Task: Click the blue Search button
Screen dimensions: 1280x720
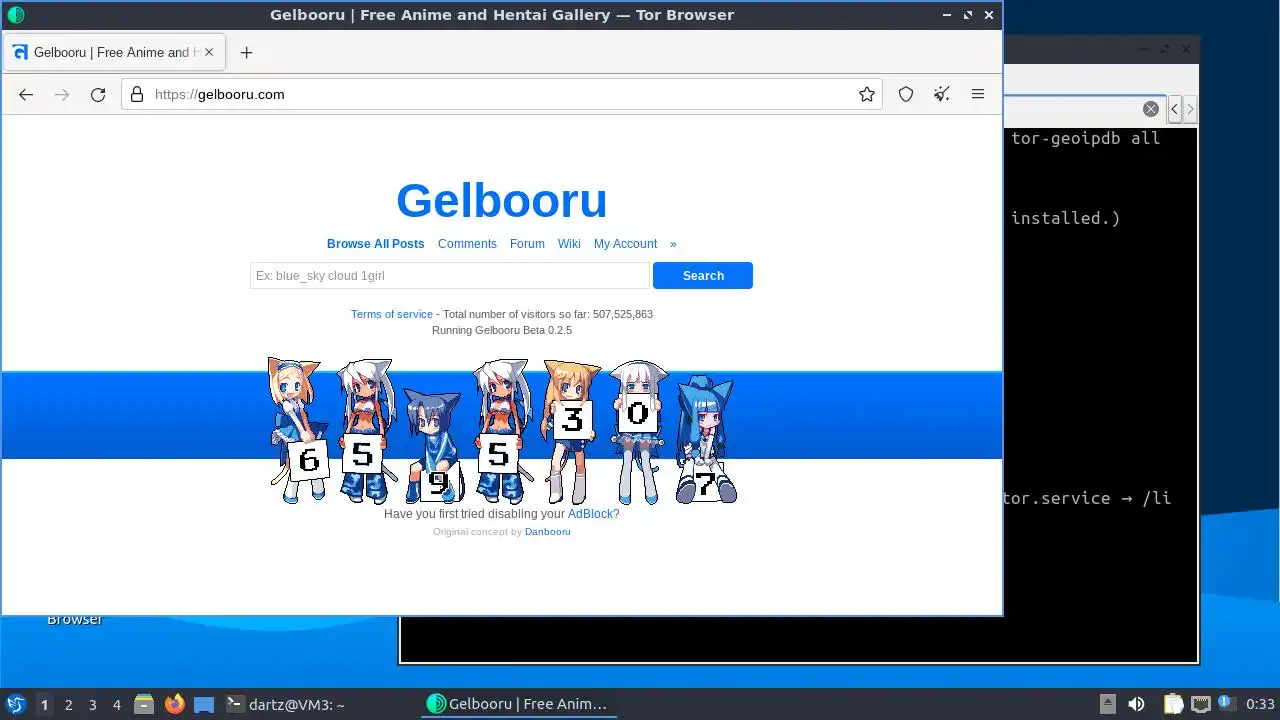Action: tap(703, 276)
